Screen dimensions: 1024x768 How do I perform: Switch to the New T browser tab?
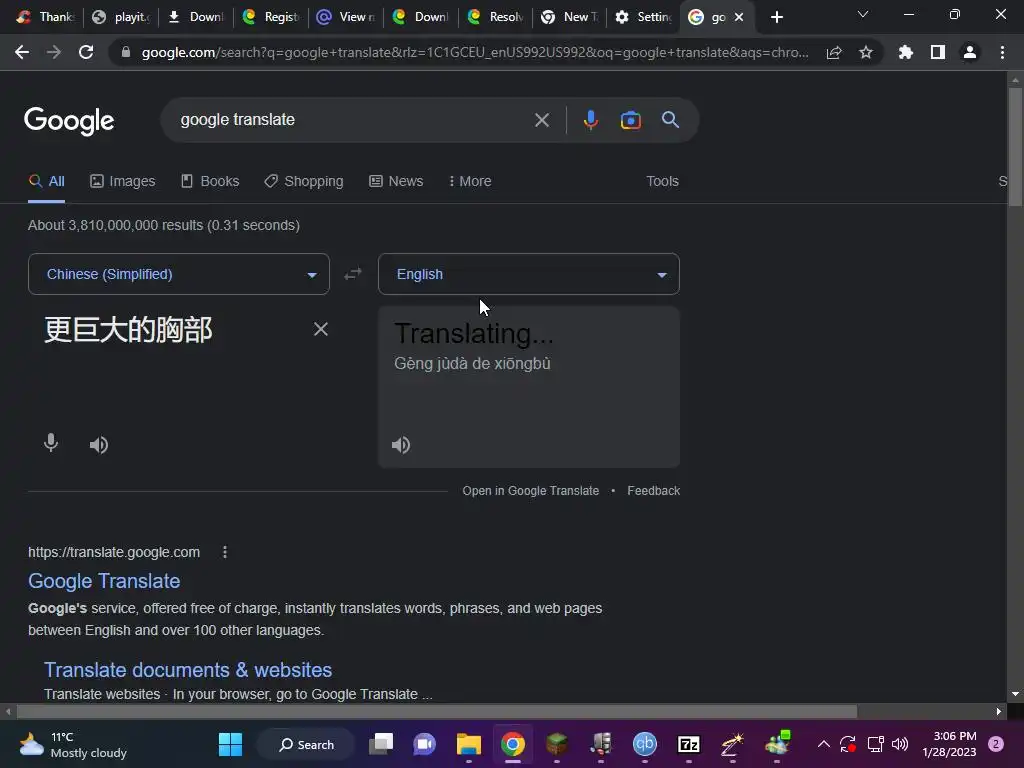(x=571, y=17)
